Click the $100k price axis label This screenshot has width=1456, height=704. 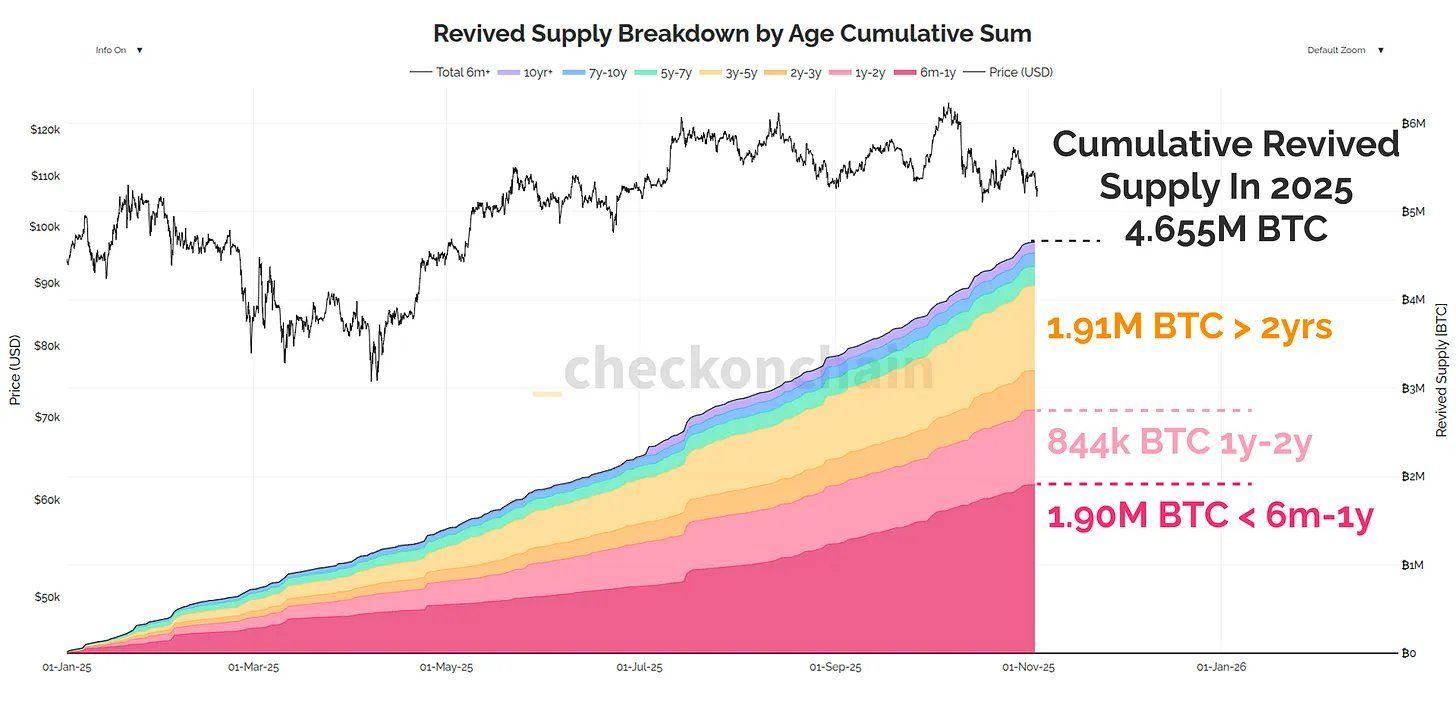point(46,227)
